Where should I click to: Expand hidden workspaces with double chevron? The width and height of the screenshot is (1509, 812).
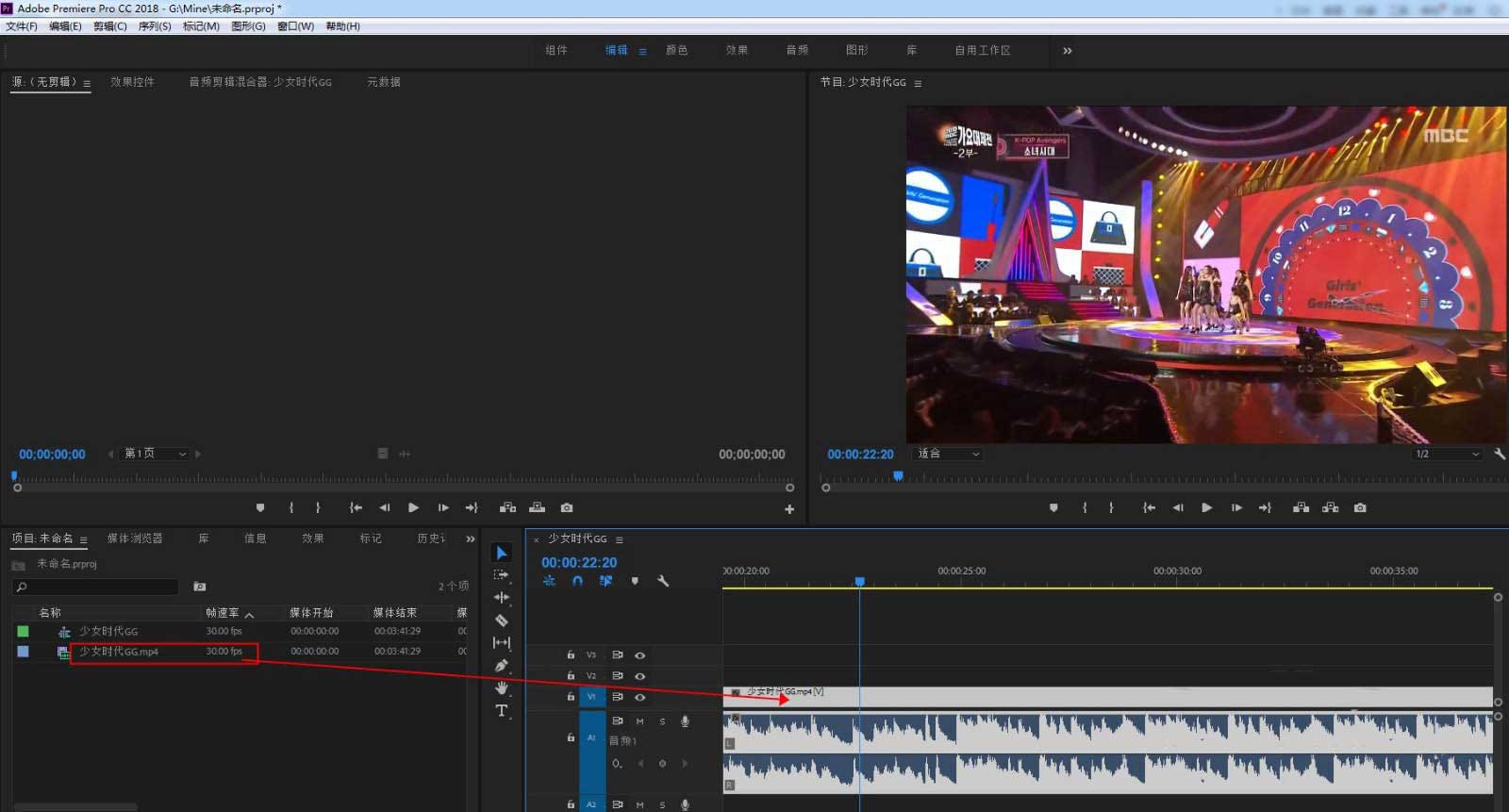1068,51
